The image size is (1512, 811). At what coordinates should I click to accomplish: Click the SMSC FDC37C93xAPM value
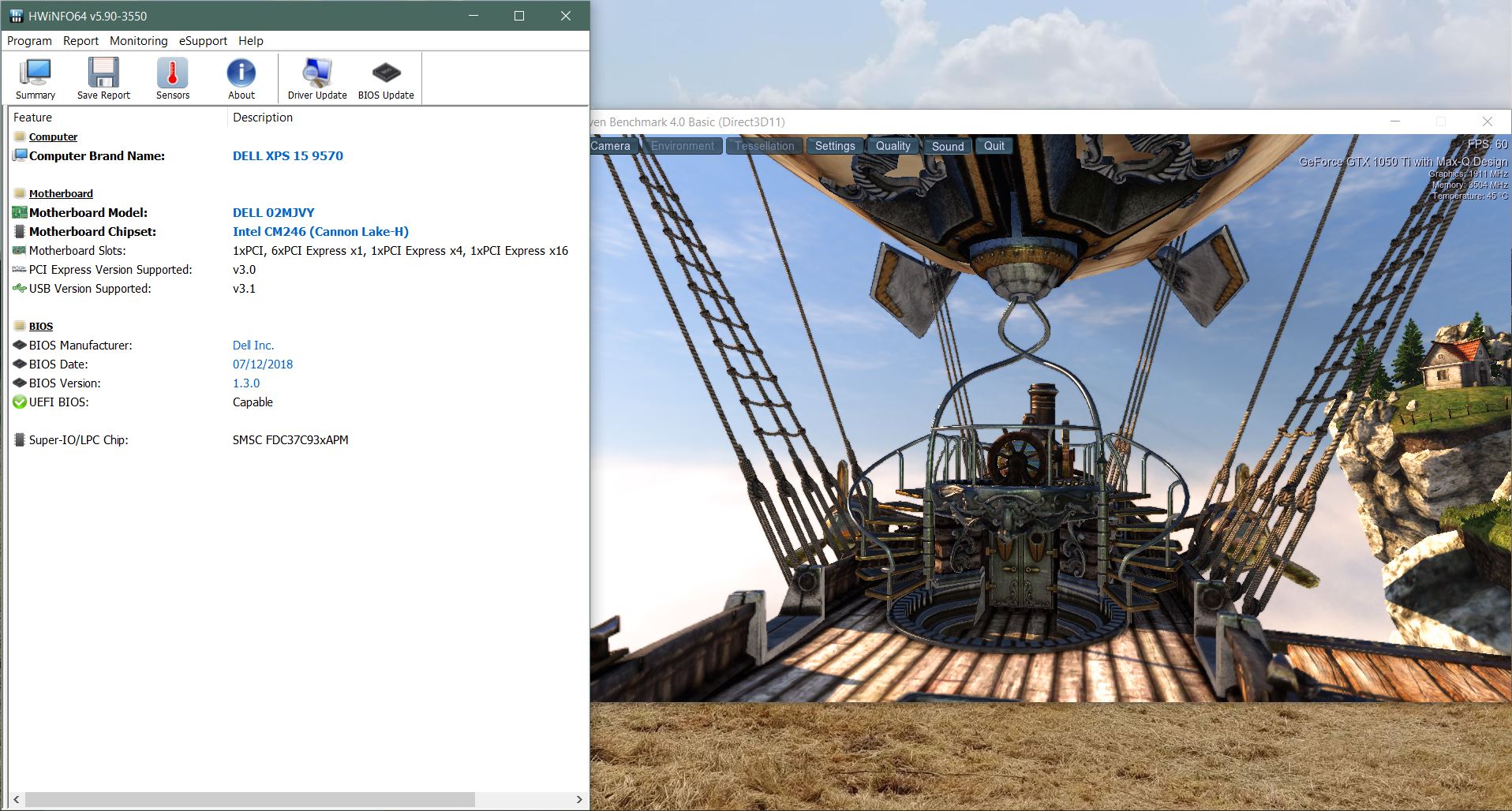tap(290, 439)
